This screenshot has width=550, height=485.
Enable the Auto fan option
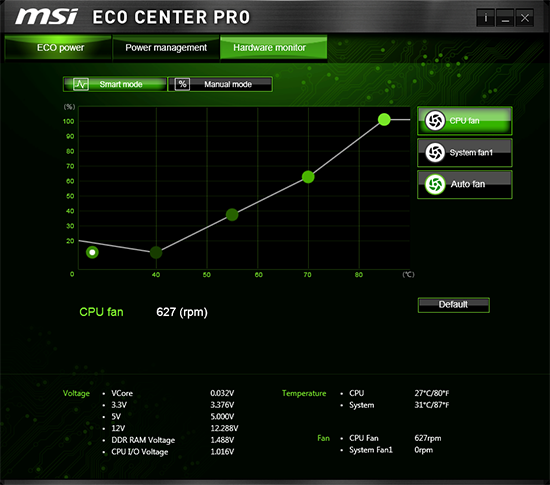[464, 184]
